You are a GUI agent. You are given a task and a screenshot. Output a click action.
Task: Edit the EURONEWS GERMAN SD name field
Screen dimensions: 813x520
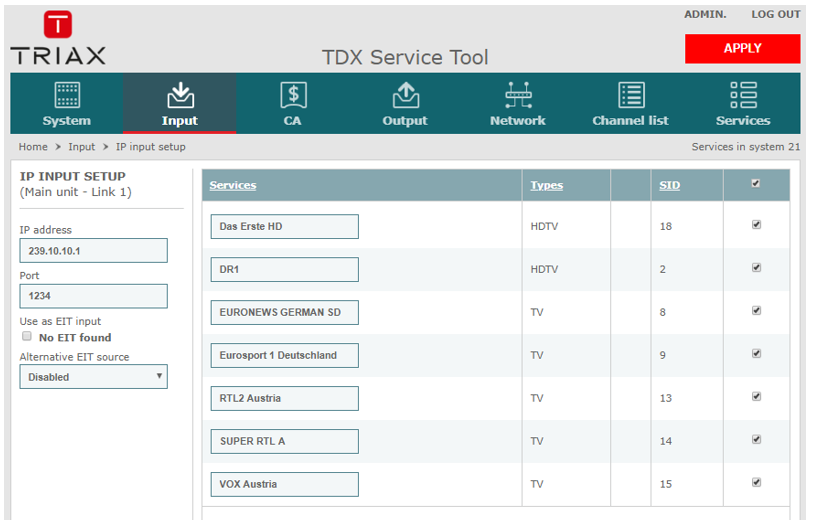click(x=285, y=313)
